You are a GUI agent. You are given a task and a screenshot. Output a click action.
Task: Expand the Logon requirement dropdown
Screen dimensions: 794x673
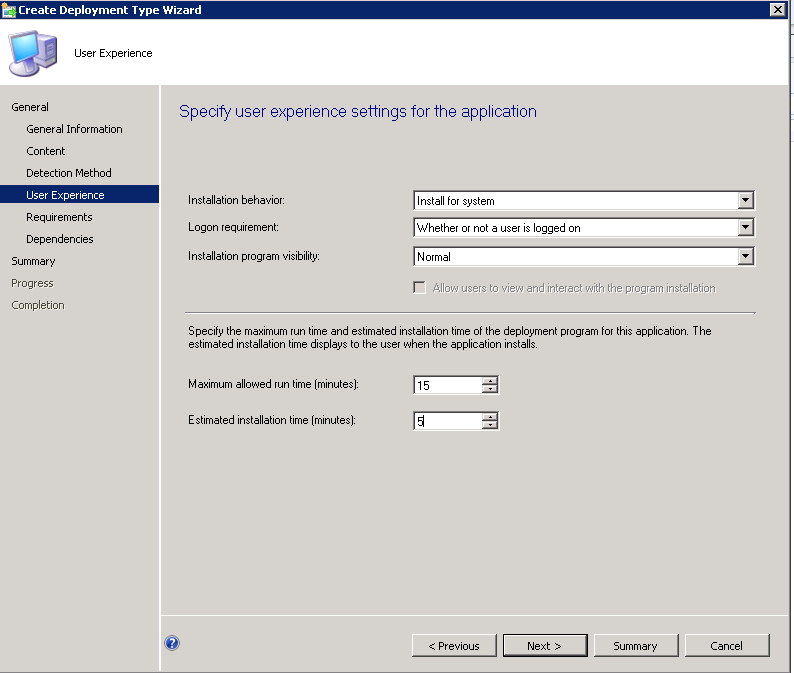745,228
